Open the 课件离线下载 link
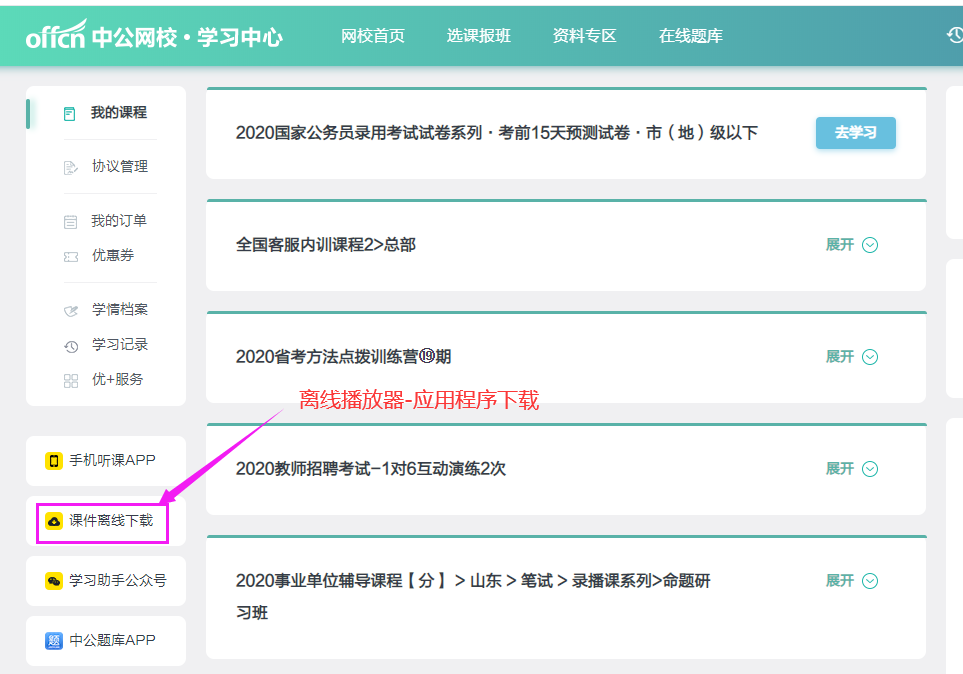This screenshot has width=963, height=674. pyautogui.click(x=110, y=521)
